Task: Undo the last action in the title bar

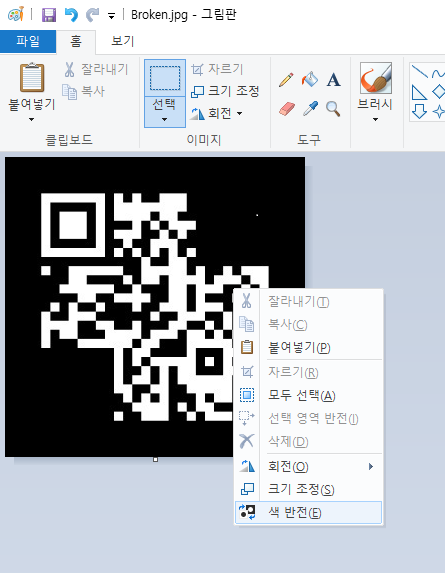Action: [x=71, y=15]
